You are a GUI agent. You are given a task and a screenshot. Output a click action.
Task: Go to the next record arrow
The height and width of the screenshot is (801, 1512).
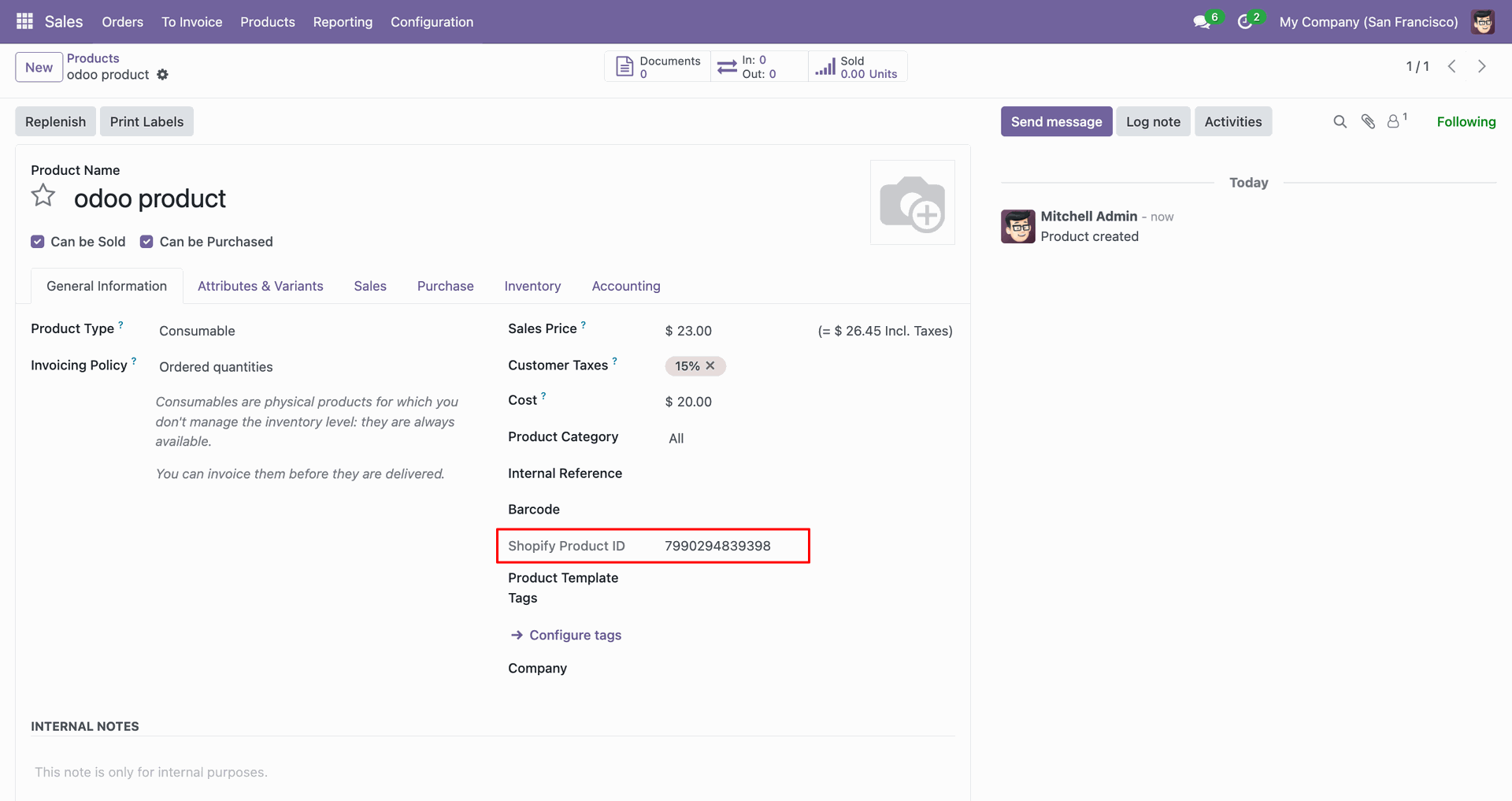click(1482, 66)
